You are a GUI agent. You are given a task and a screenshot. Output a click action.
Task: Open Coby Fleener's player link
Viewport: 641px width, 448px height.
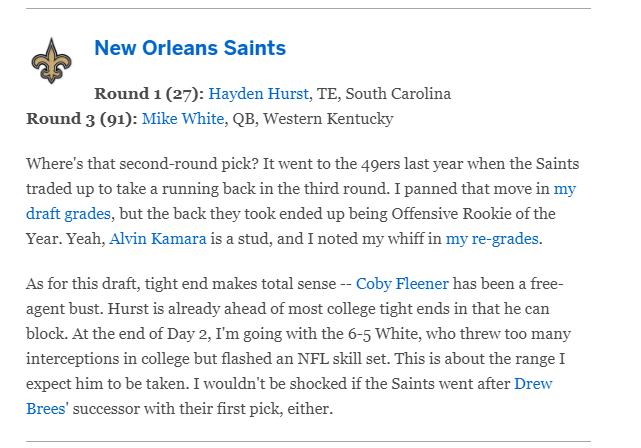point(402,284)
